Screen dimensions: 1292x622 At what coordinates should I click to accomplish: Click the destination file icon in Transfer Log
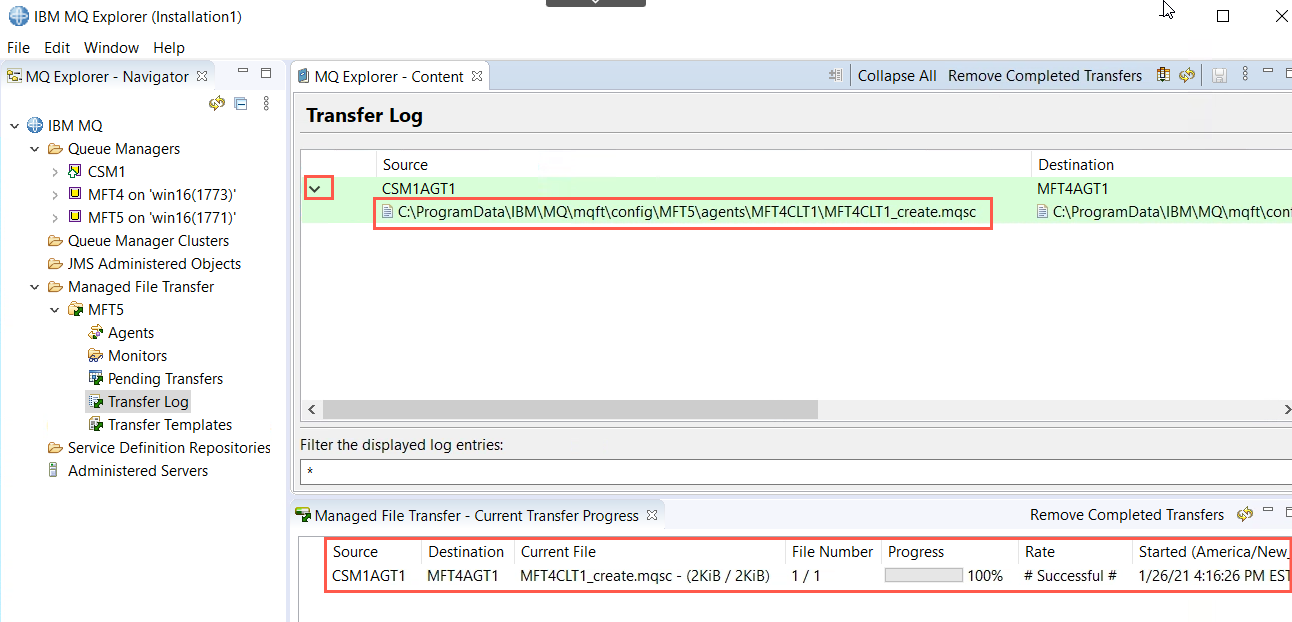[1043, 212]
